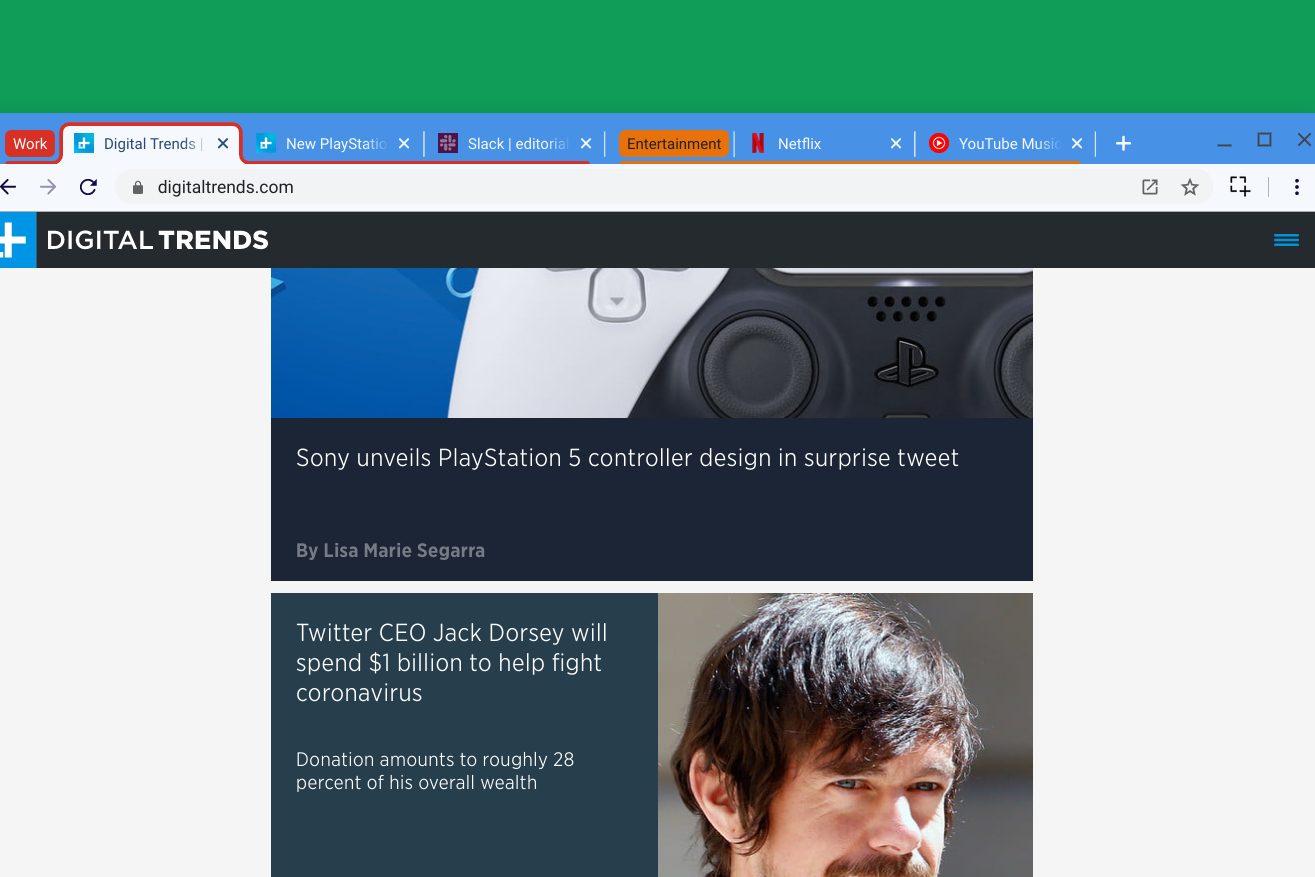Click the open-in-app icon in address bar
The image size is (1315, 877).
pyautogui.click(x=1150, y=187)
